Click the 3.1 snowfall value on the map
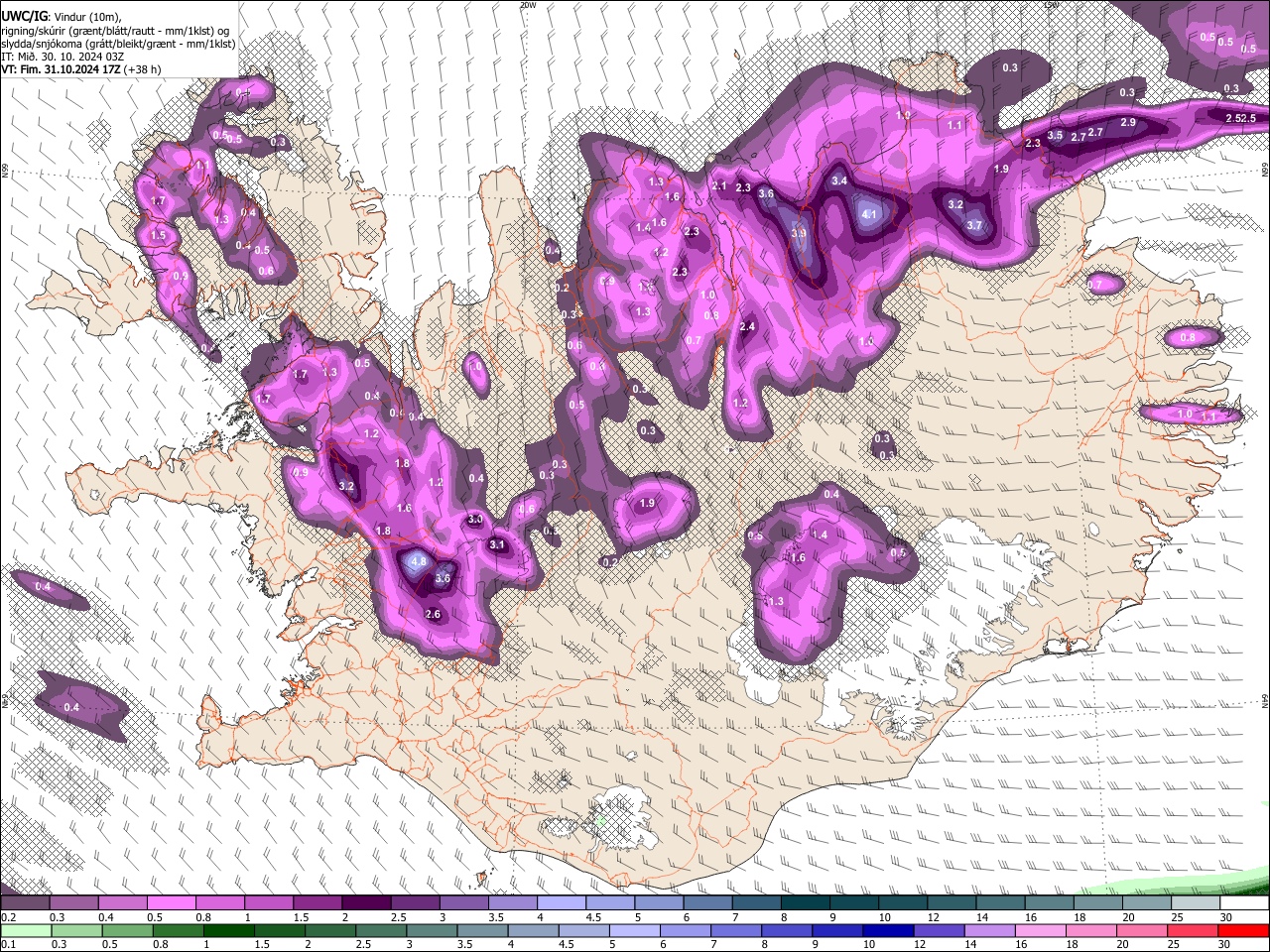Image resolution: width=1270 pixels, height=952 pixels. [498, 544]
